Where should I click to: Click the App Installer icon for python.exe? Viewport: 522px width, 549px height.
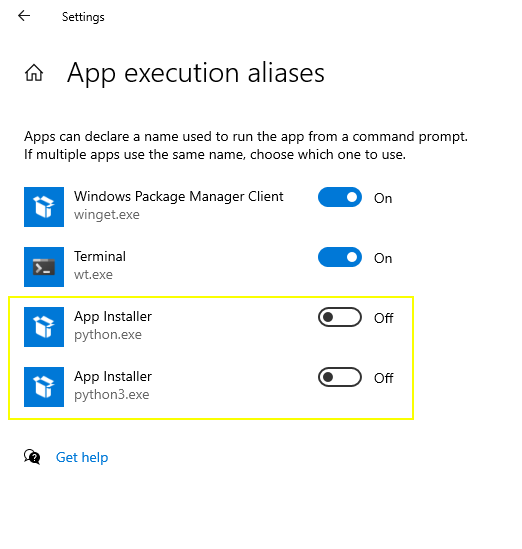coord(44,327)
